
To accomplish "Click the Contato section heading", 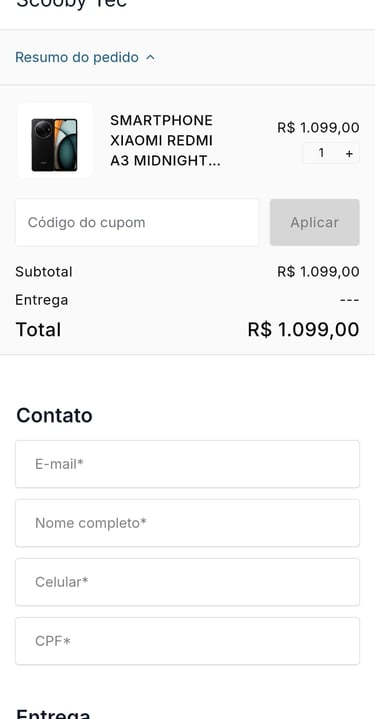I will coord(54,415).
